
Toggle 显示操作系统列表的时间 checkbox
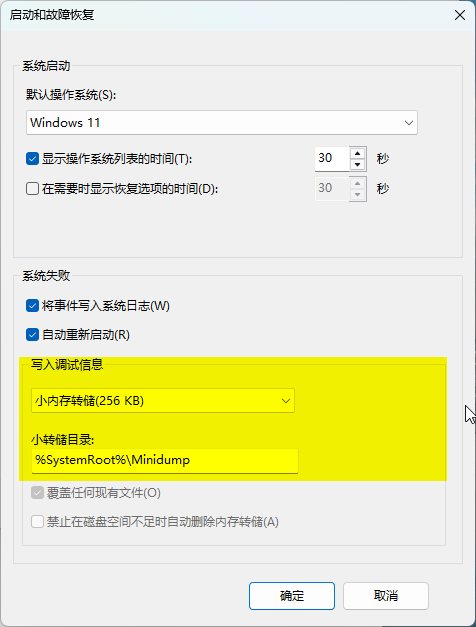point(32,159)
